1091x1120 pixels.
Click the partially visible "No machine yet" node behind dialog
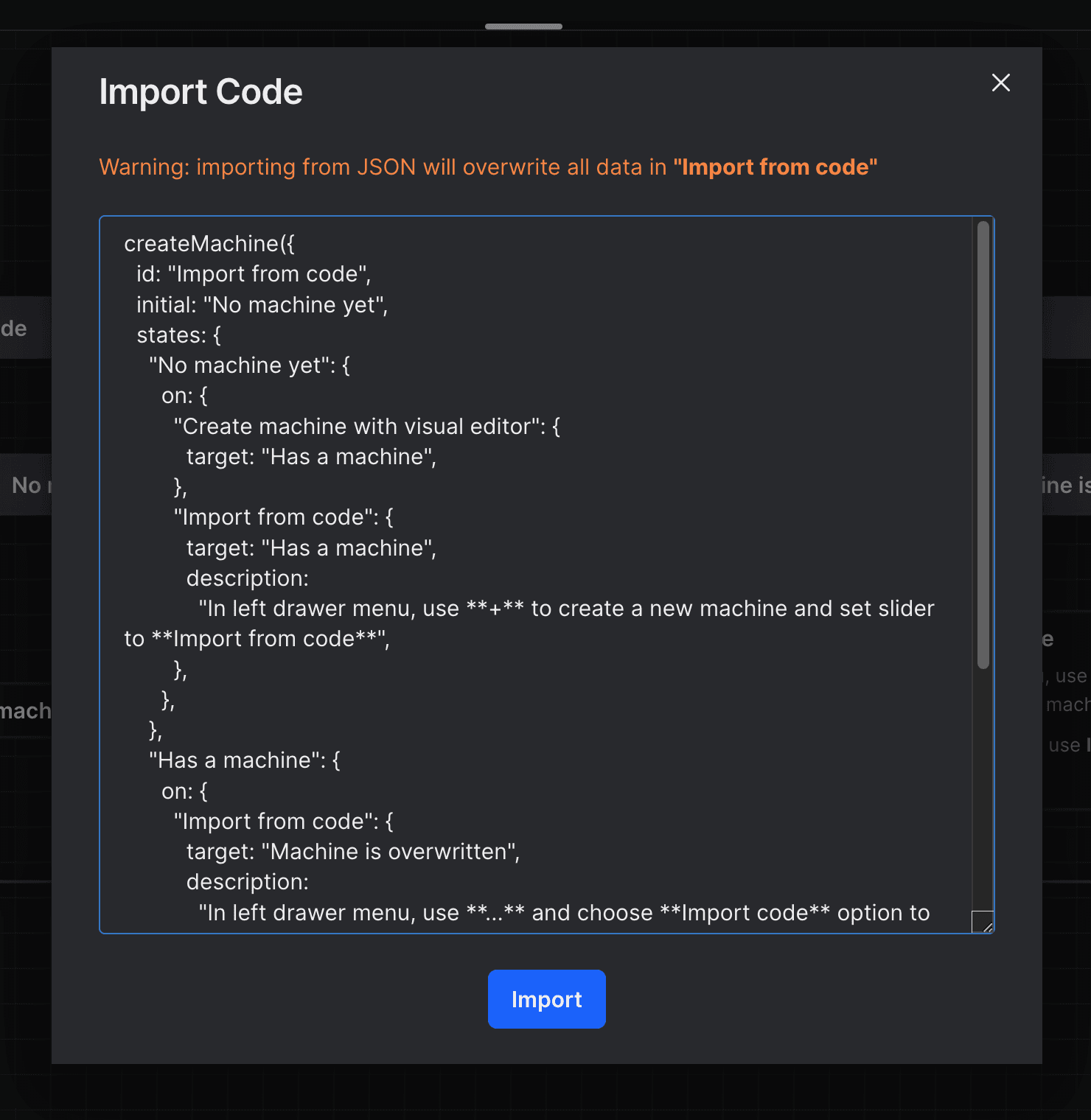click(x=26, y=484)
